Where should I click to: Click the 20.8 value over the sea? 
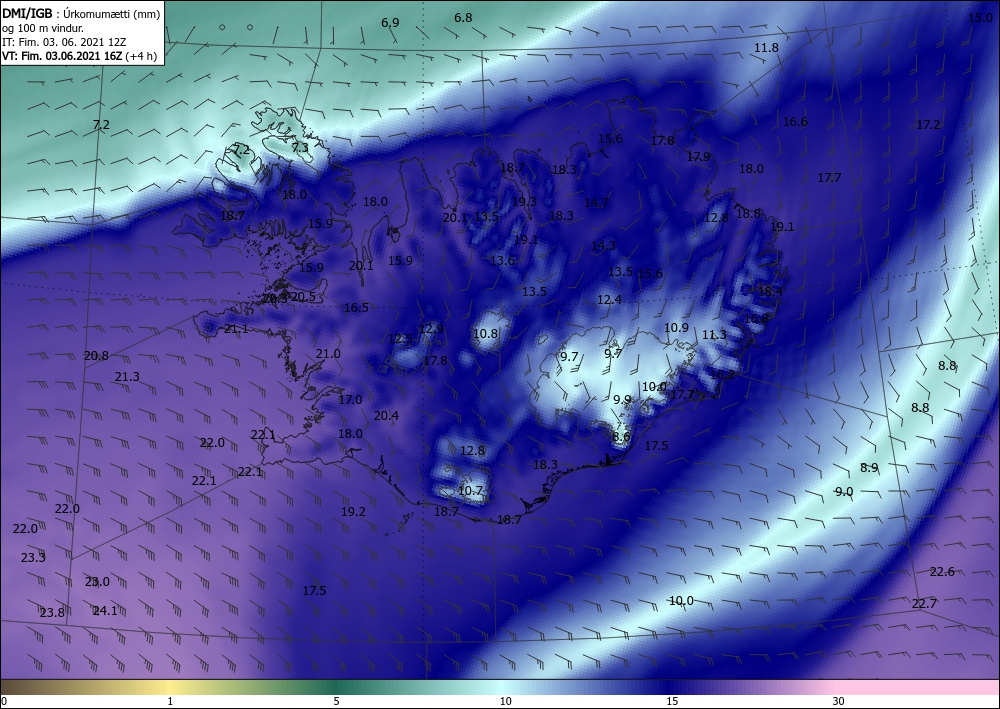(96, 356)
